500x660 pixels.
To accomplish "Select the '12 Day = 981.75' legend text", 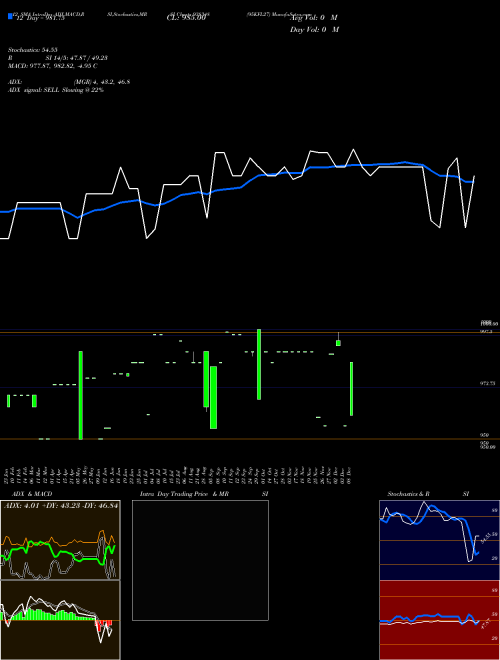I will (40, 18).
